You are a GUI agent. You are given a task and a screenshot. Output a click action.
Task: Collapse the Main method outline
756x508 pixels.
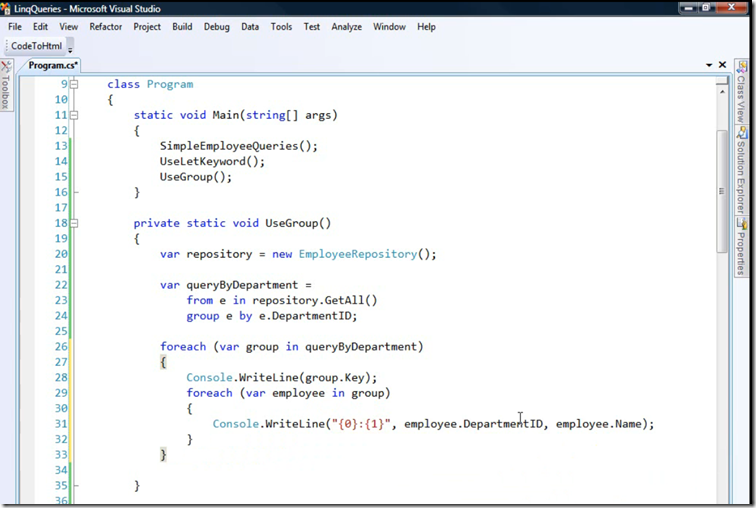(x=74, y=115)
